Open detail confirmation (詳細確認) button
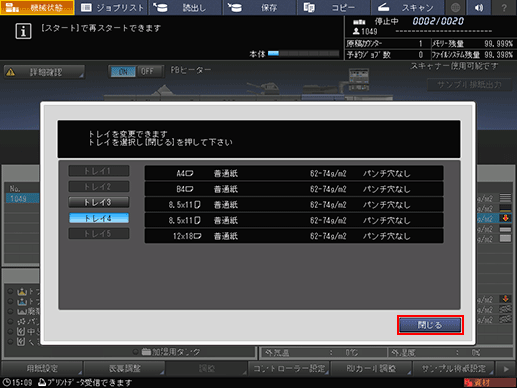This screenshot has width=517, height=388. pyautogui.click(x=44, y=72)
